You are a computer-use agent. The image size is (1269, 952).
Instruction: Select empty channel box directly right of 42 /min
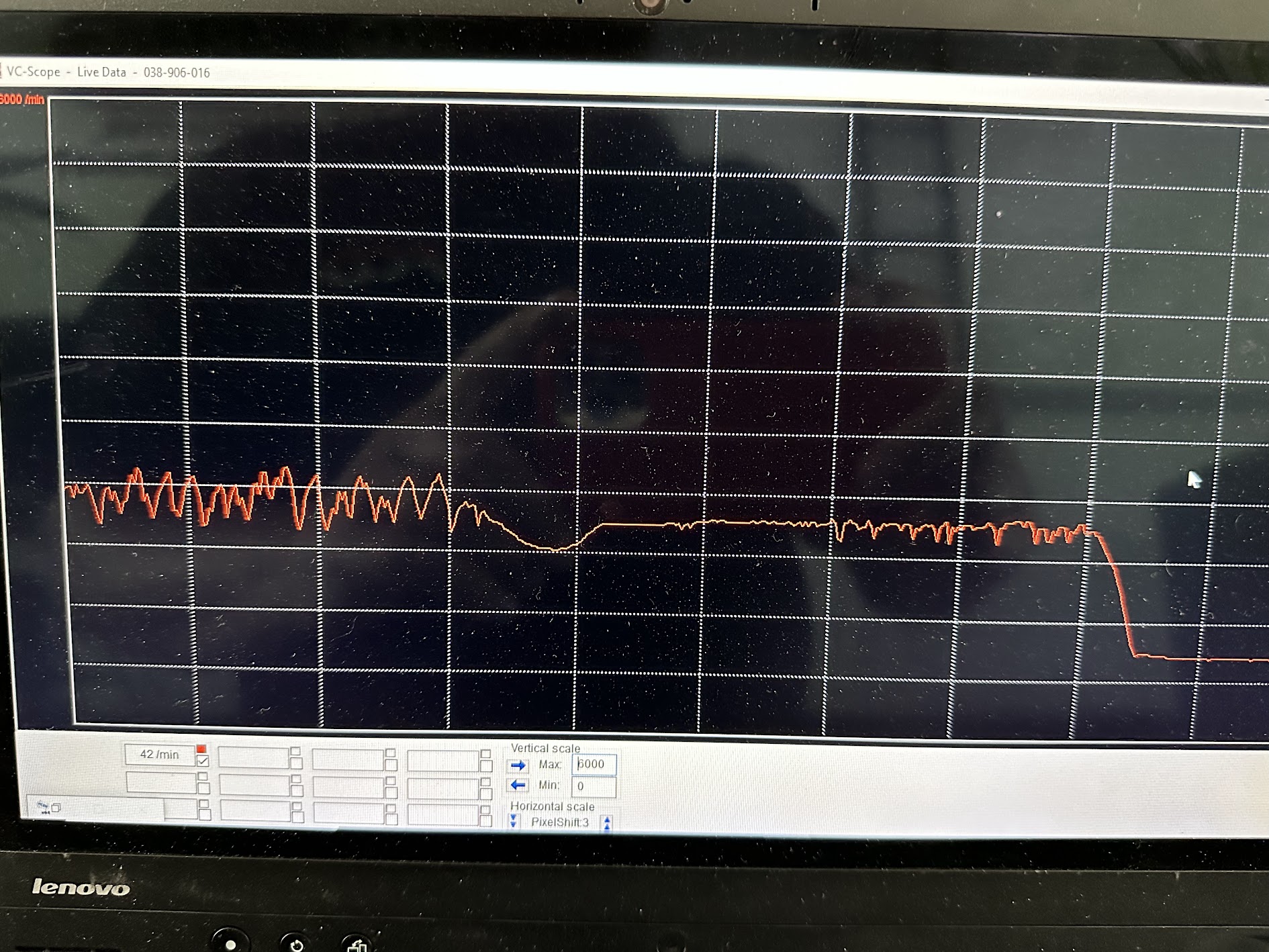click(254, 758)
